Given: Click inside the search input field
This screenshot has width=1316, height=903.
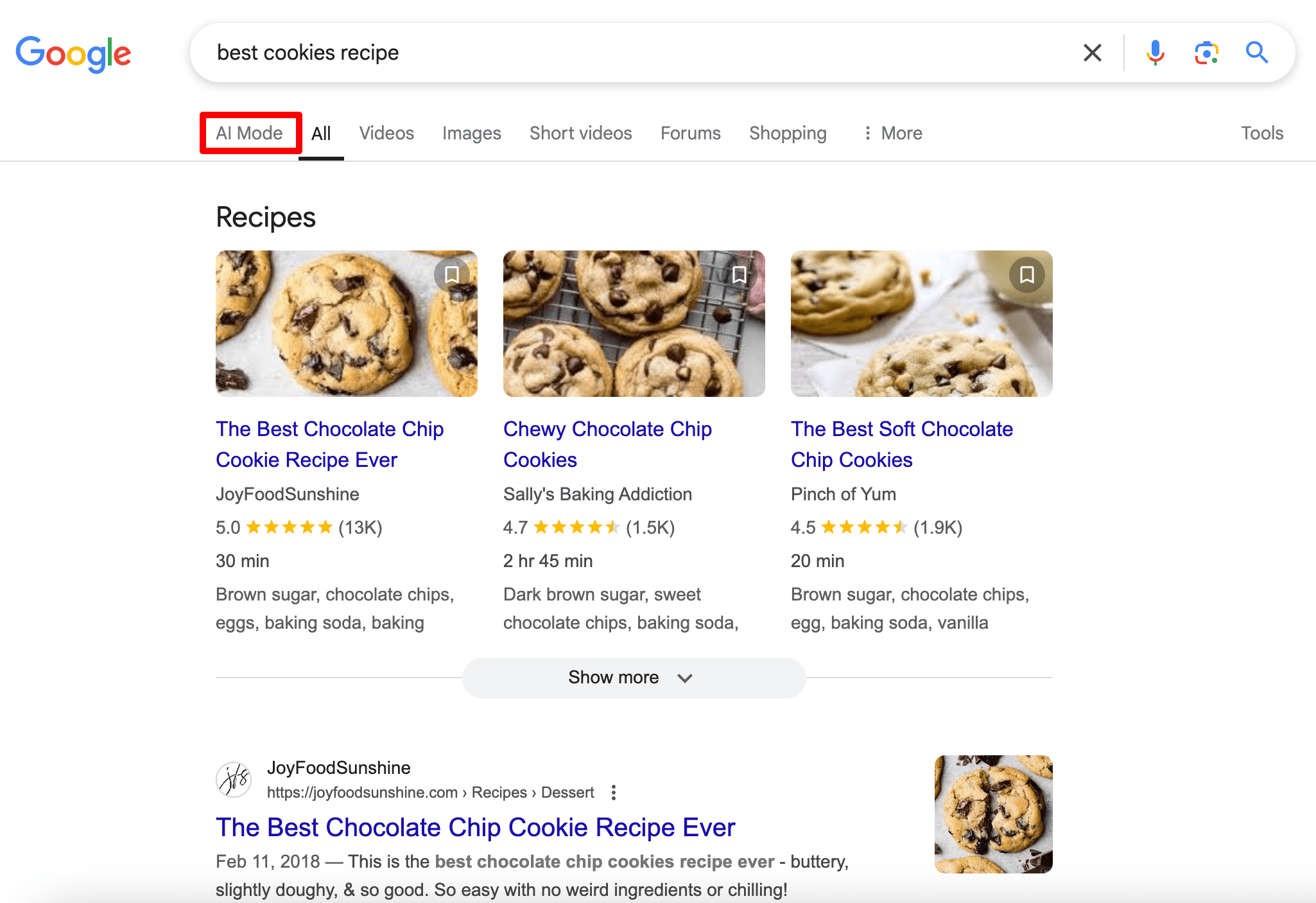Looking at the screenshot, I should point(578,53).
